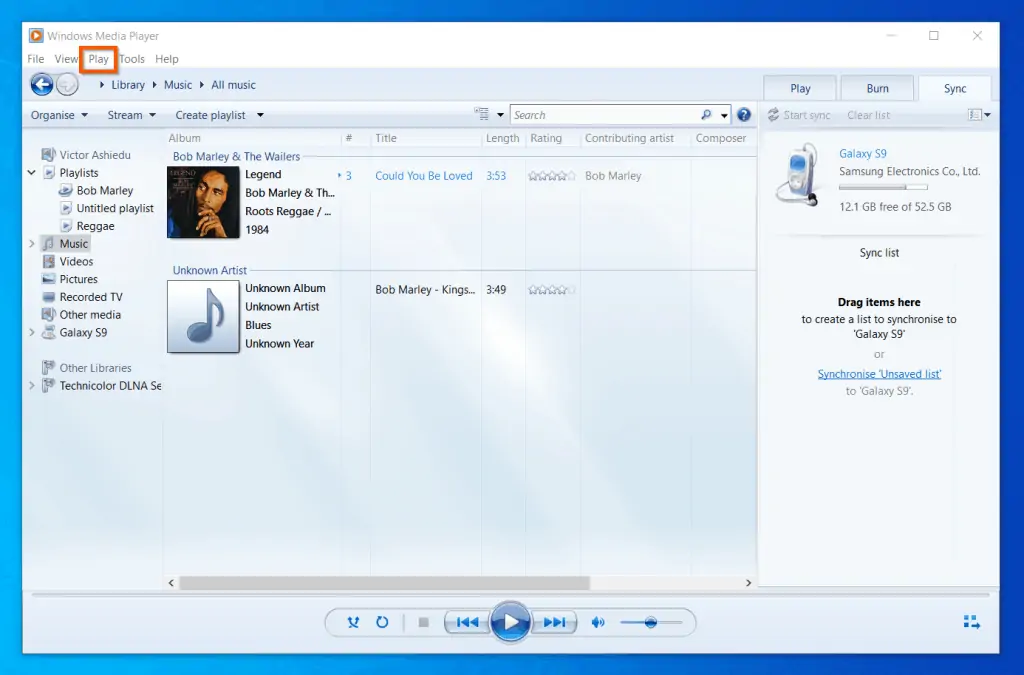Screen dimensions: 1024x675
Task: Click the Synchronise 'Unsaved list' link
Action: point(878,373)
